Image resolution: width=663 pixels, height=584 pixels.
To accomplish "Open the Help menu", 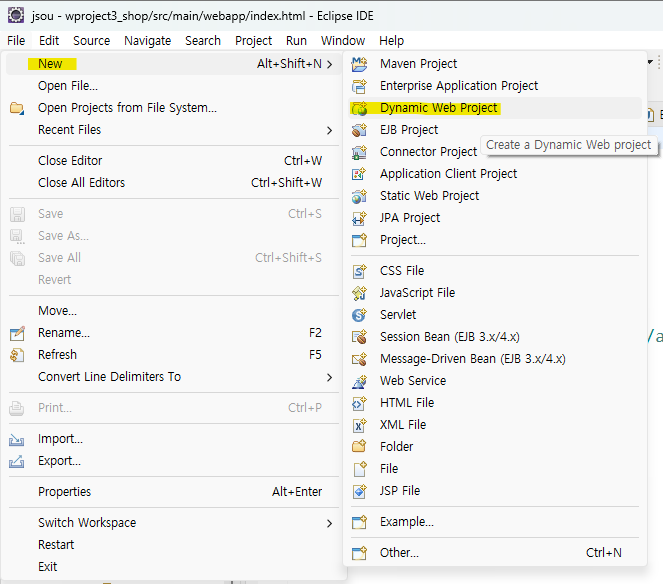I will pyautogui.click(x=392, y=41).
